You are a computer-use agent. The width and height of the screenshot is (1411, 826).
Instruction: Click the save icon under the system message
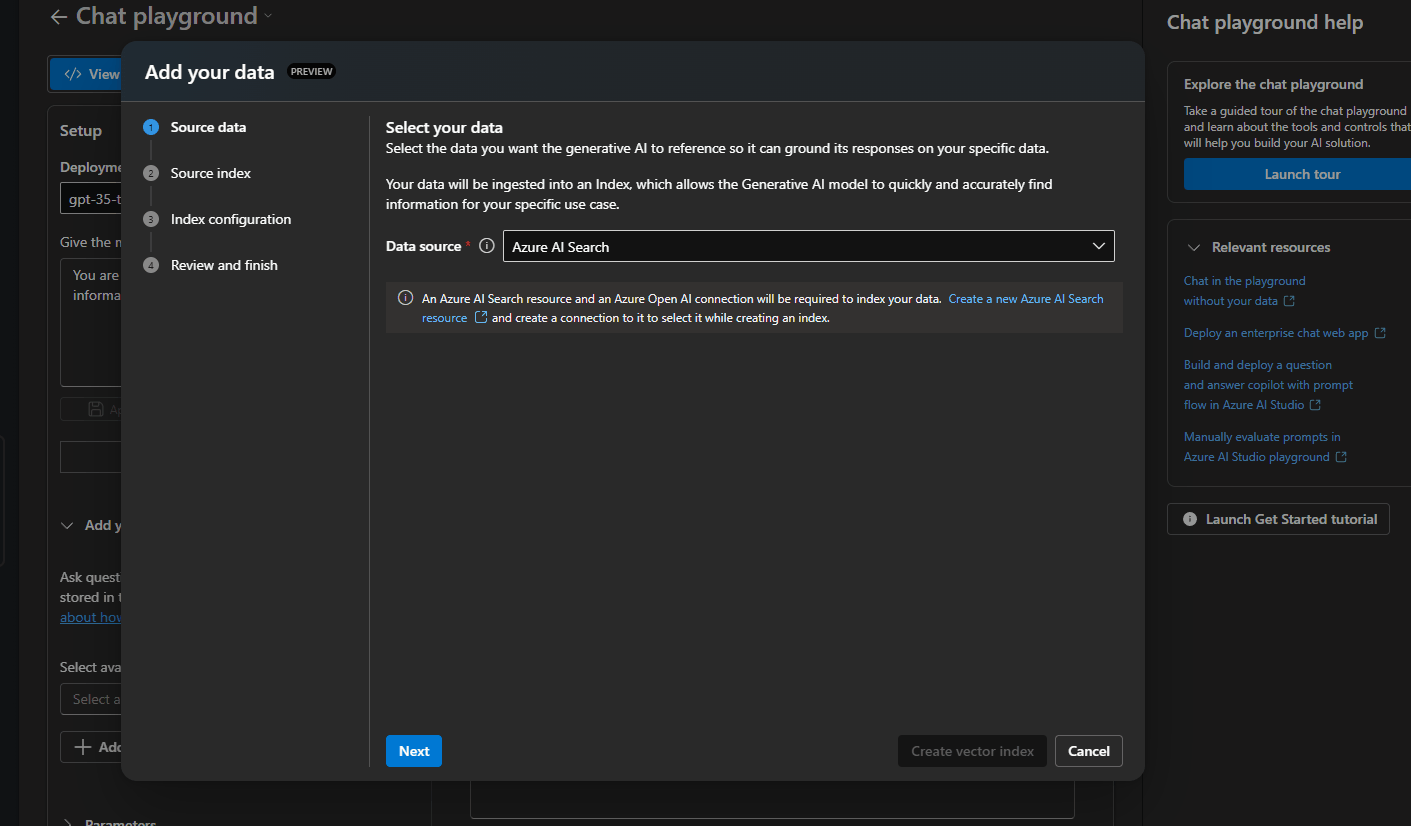[96, 409]
